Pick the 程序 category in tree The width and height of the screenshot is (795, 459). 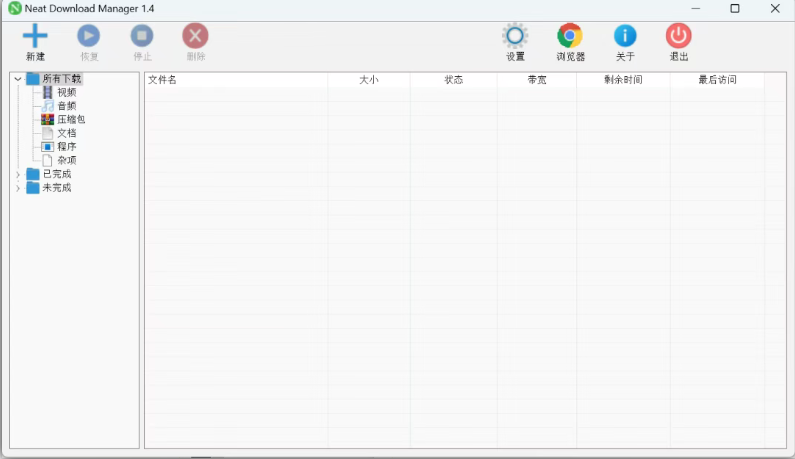point(66,146)
